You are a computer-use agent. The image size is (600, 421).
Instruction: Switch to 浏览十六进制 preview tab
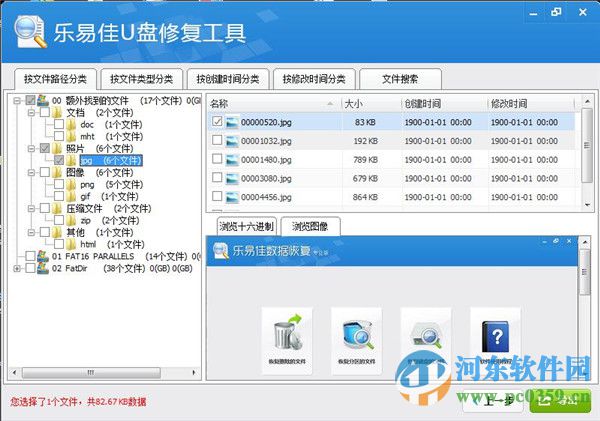pyautogui.click(x=247, y=227)
